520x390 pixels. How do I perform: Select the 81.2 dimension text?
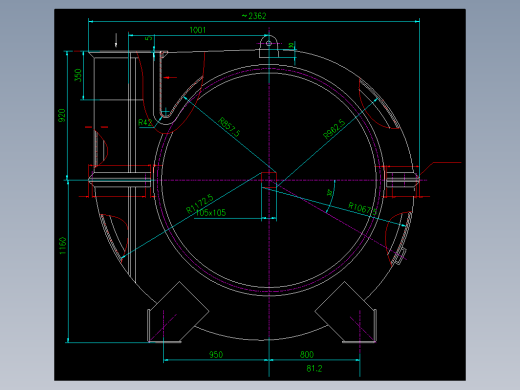tap(314, 368)
